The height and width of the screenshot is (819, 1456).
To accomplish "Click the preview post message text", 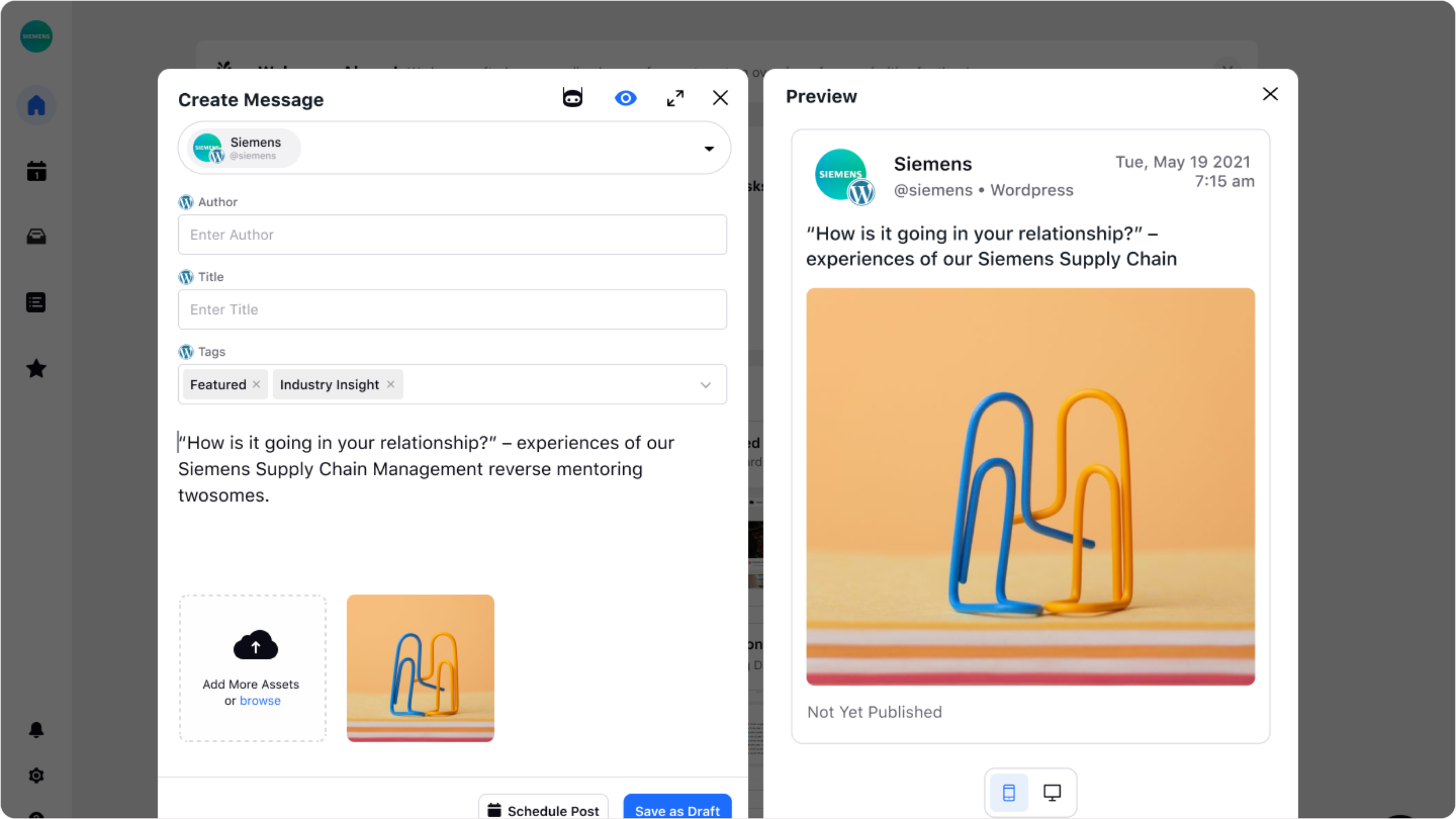I will click(991, 246).
